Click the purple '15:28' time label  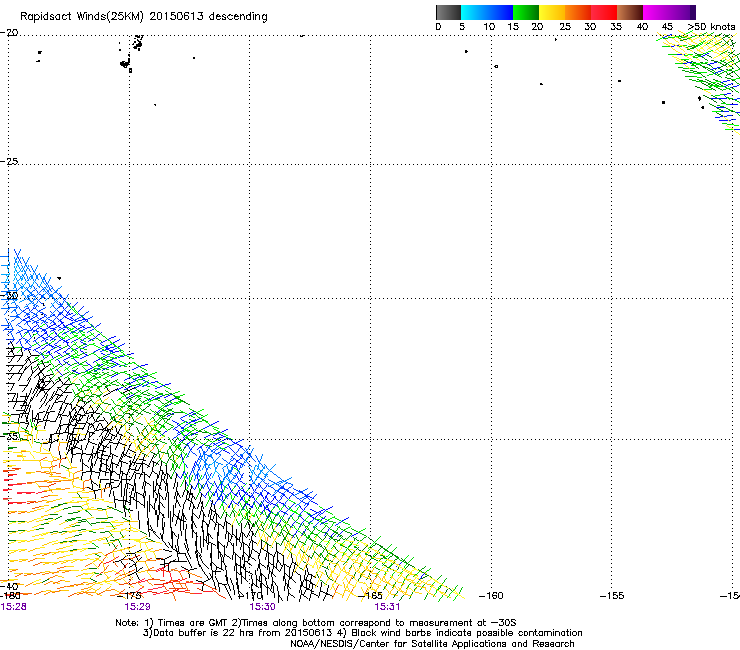click(x=13, y=607)
